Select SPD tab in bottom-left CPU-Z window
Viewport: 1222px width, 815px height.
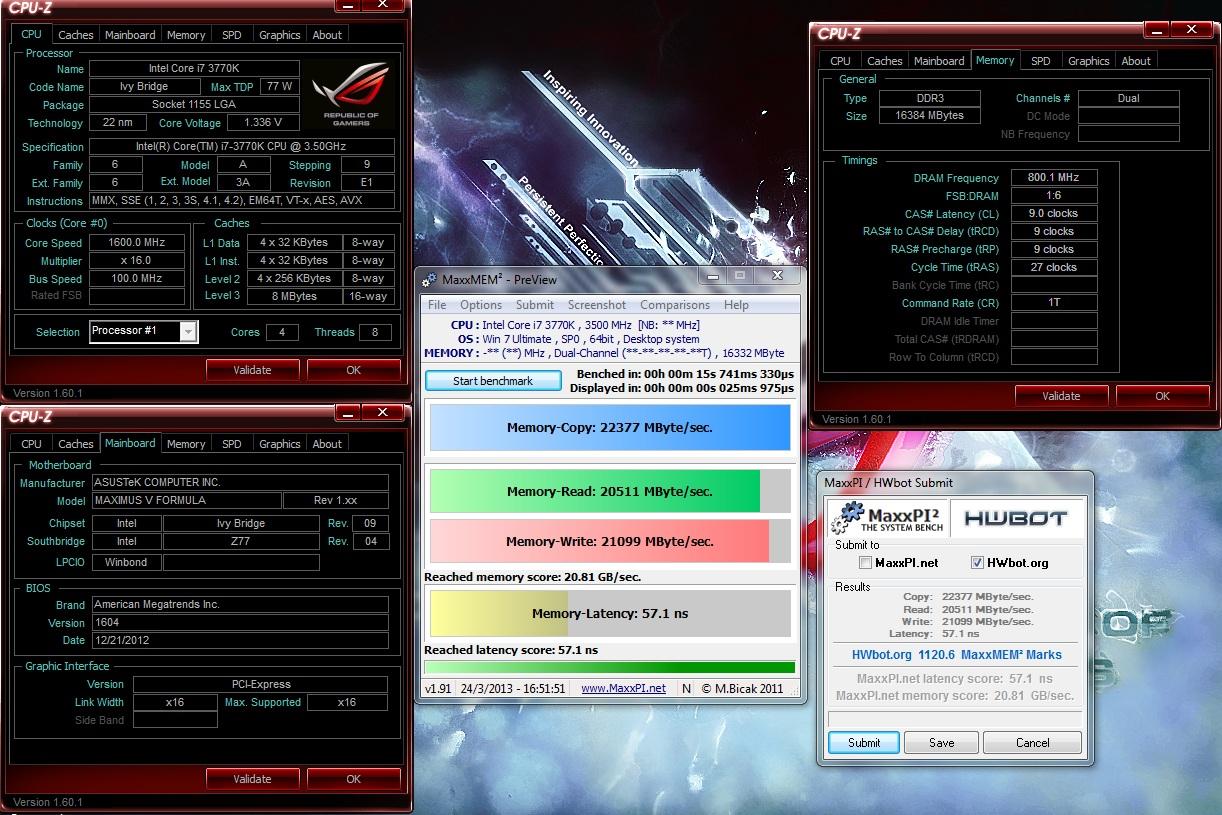(x=231, y=444)
